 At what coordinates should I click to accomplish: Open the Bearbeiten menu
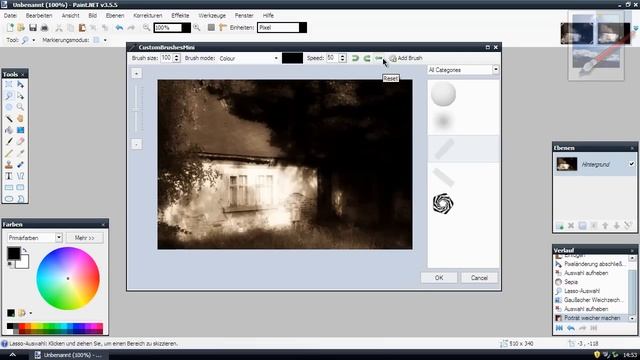[39, 16]
